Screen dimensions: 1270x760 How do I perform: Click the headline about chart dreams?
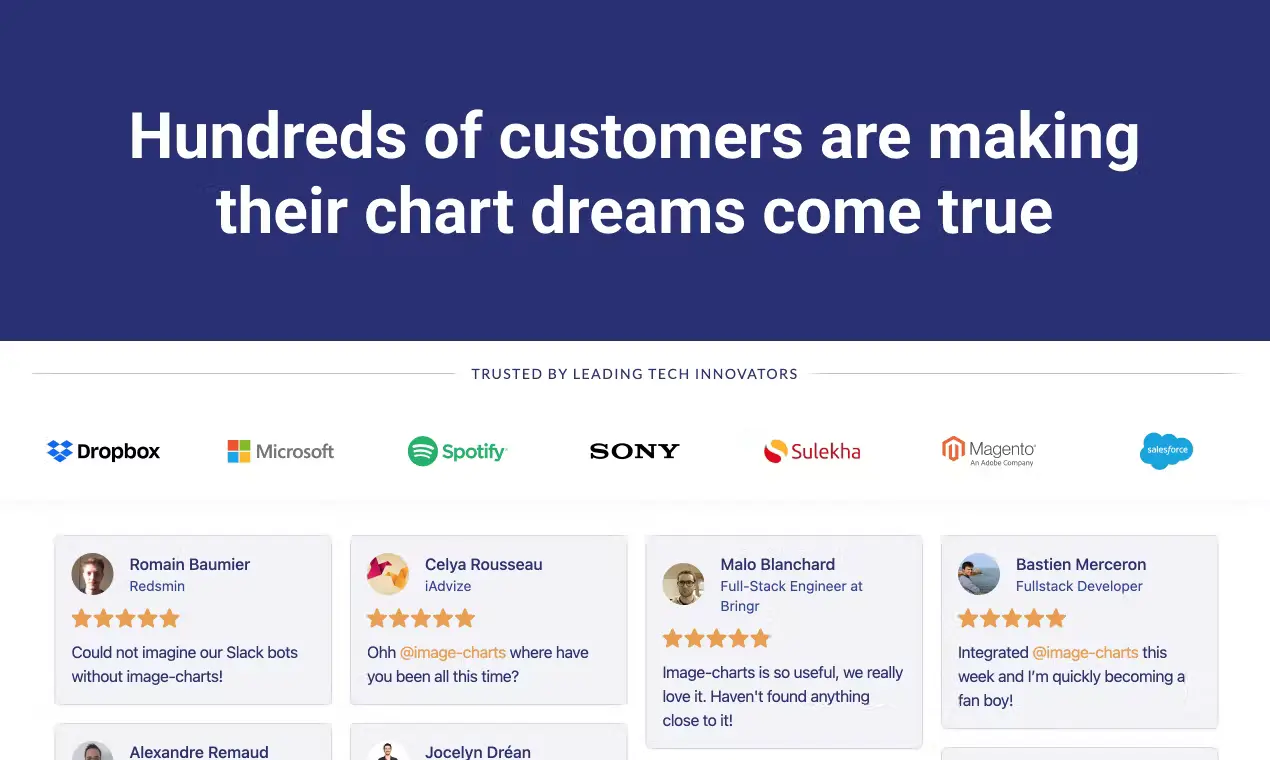[x=635, y=172]
